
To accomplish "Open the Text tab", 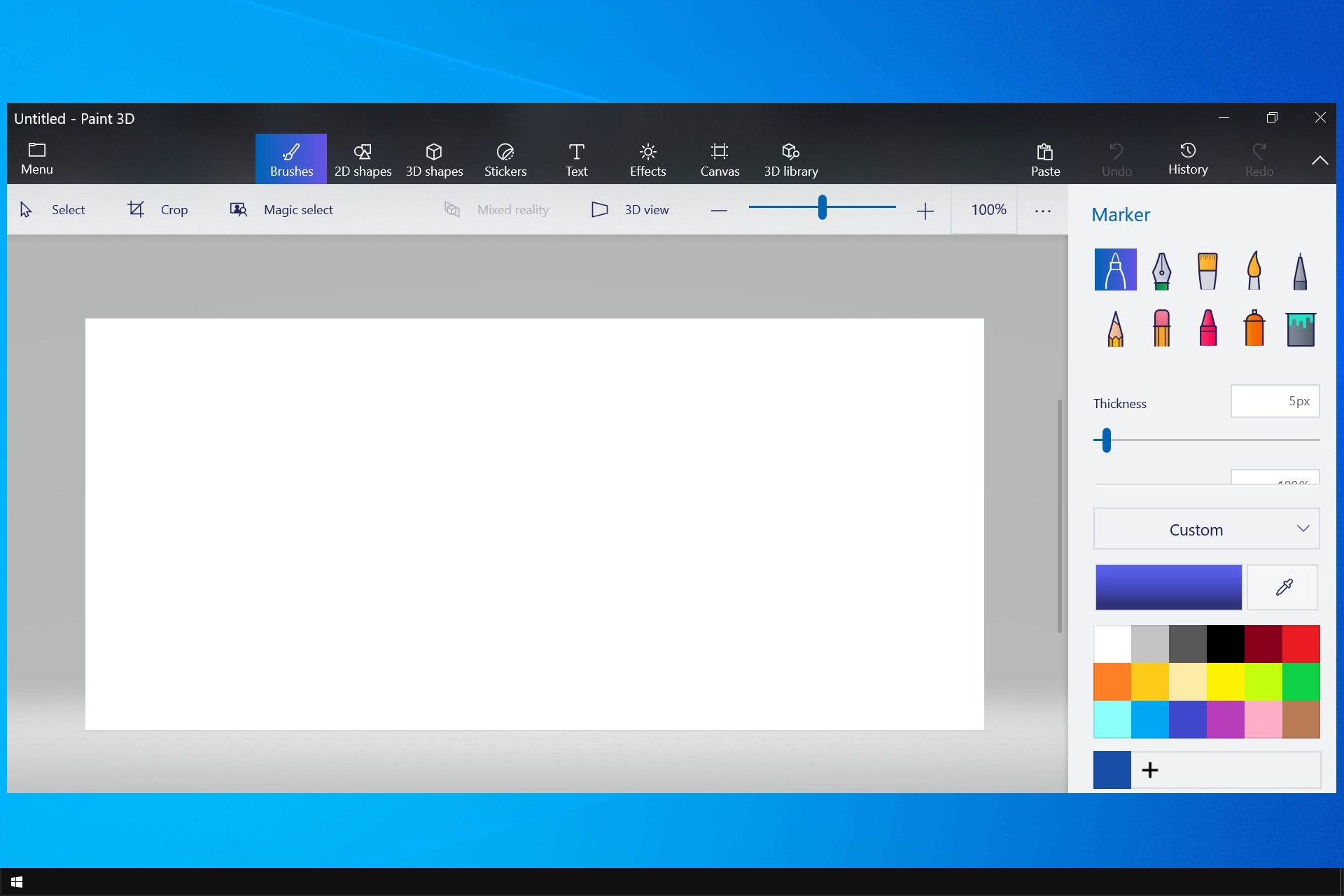I will 576,160.
